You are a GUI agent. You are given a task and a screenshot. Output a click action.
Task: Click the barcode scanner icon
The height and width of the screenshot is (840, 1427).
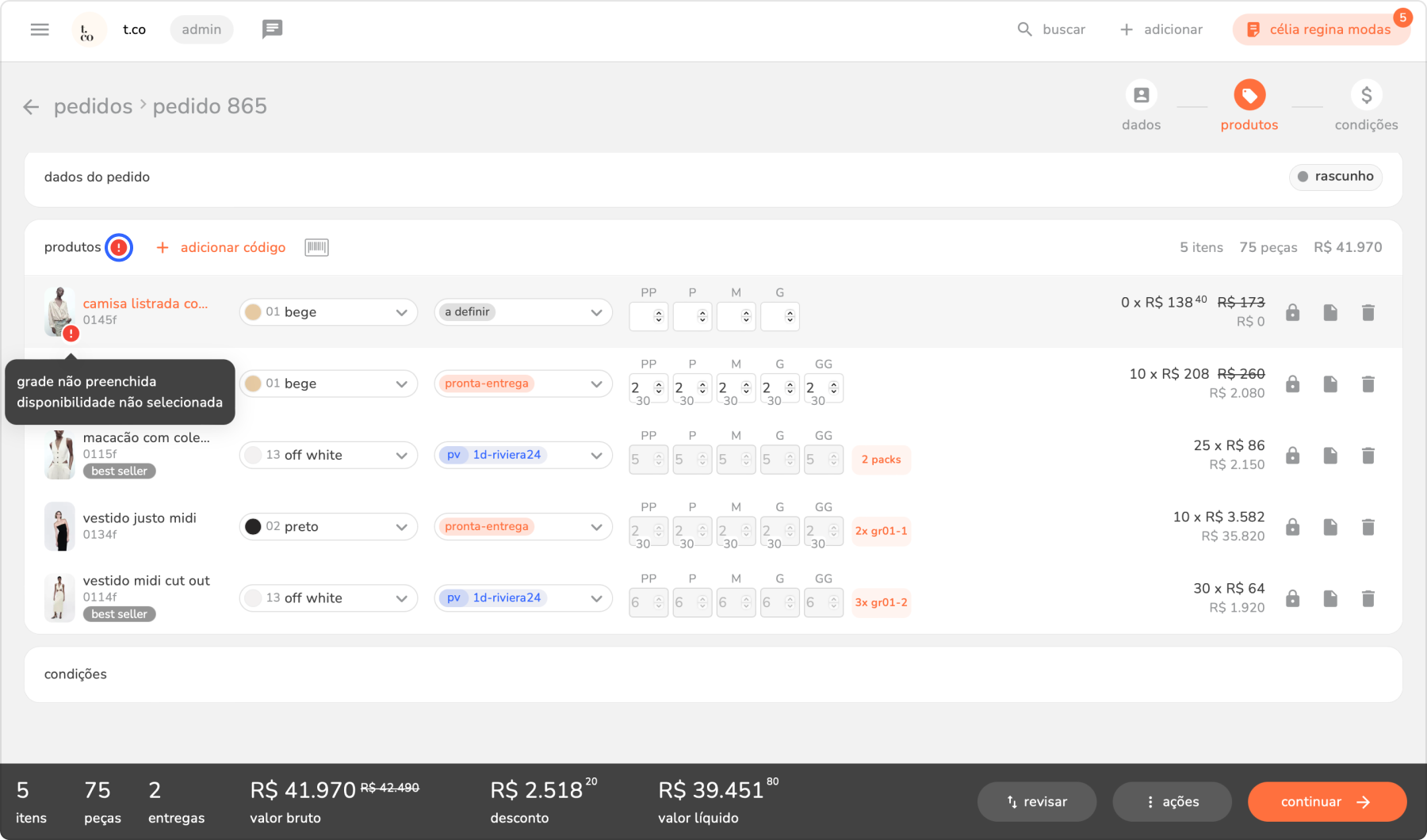(316, 247)
